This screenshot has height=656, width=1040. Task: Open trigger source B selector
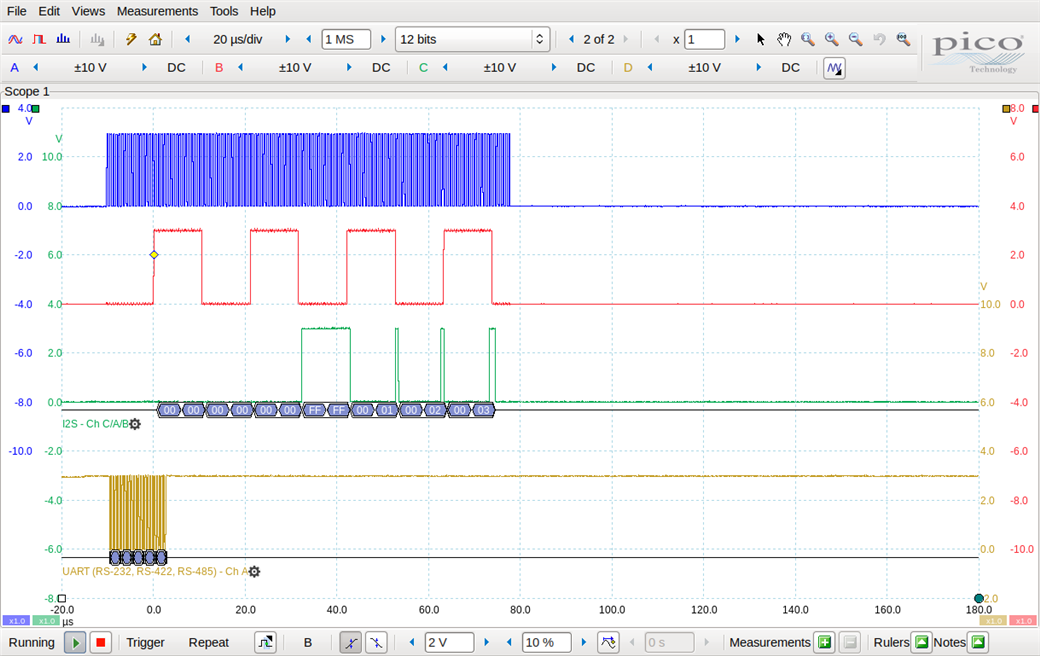click(308, 642)
